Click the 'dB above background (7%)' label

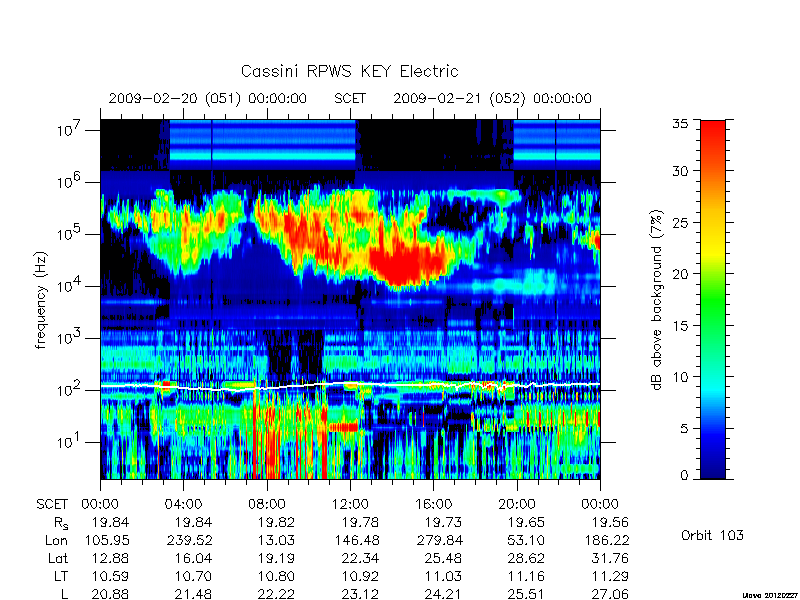(657, 300)
